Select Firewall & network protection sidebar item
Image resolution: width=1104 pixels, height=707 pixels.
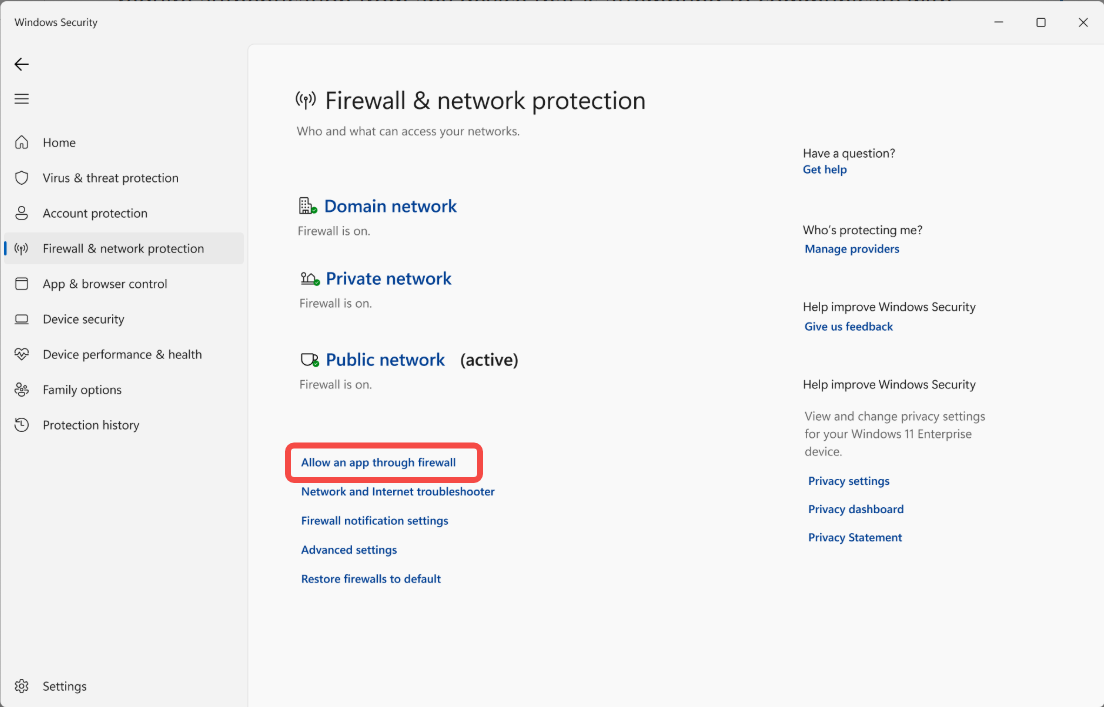(123, 248)
